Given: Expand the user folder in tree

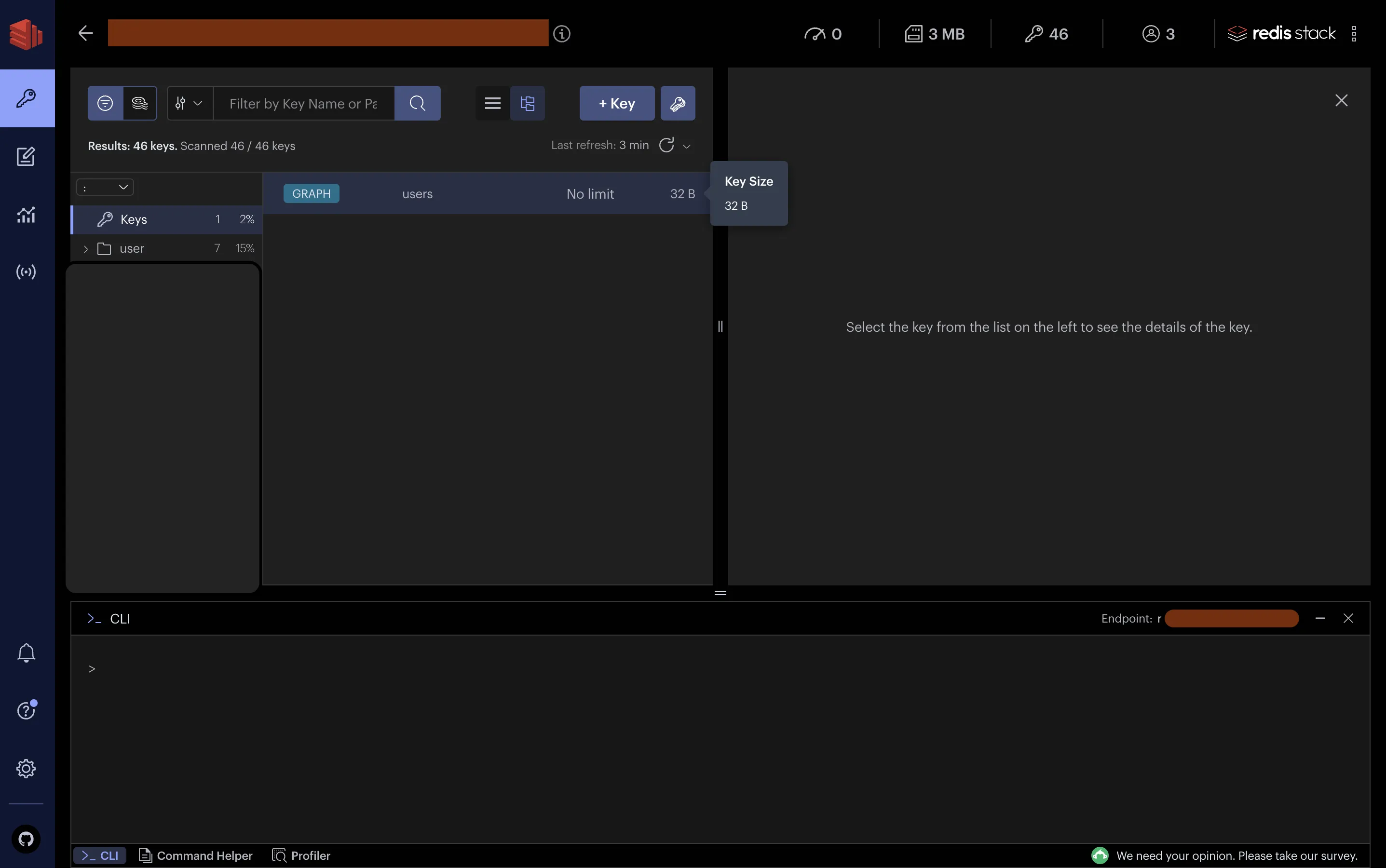Looking at the screenshot, I should (85, 248).
